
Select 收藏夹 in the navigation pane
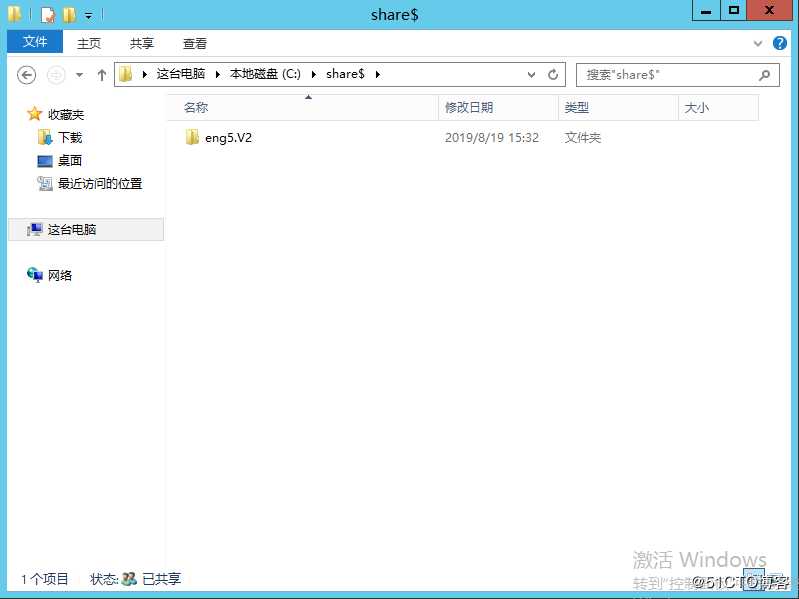point(66,115)
